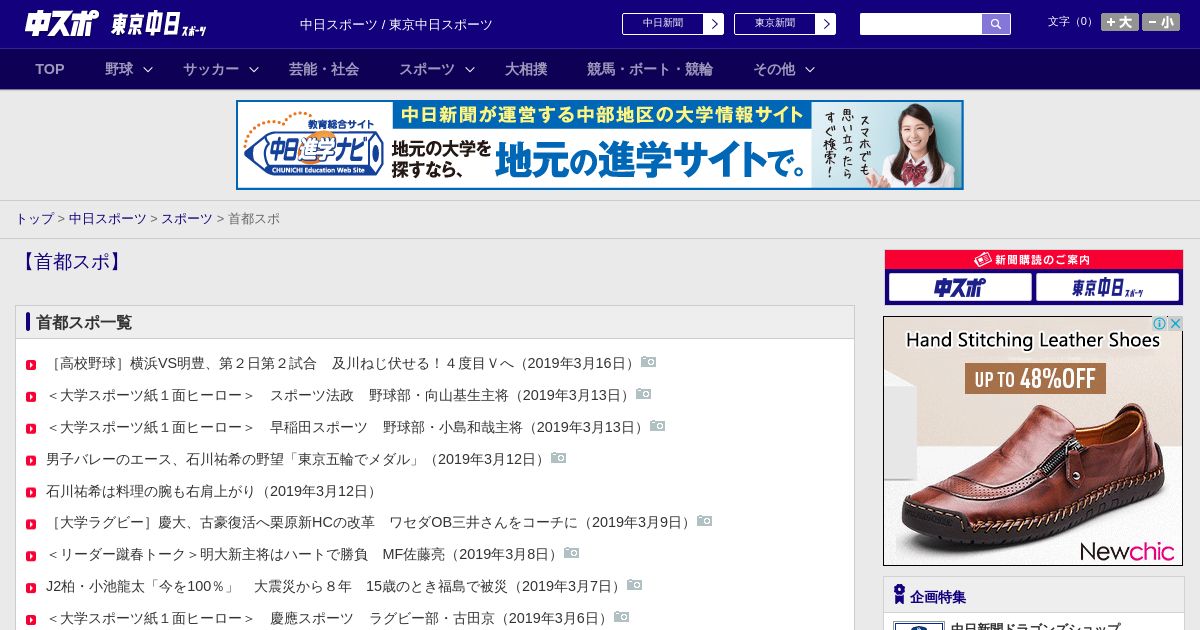Click the 東京中日スポーツ logo in header

tap(159, 24)
